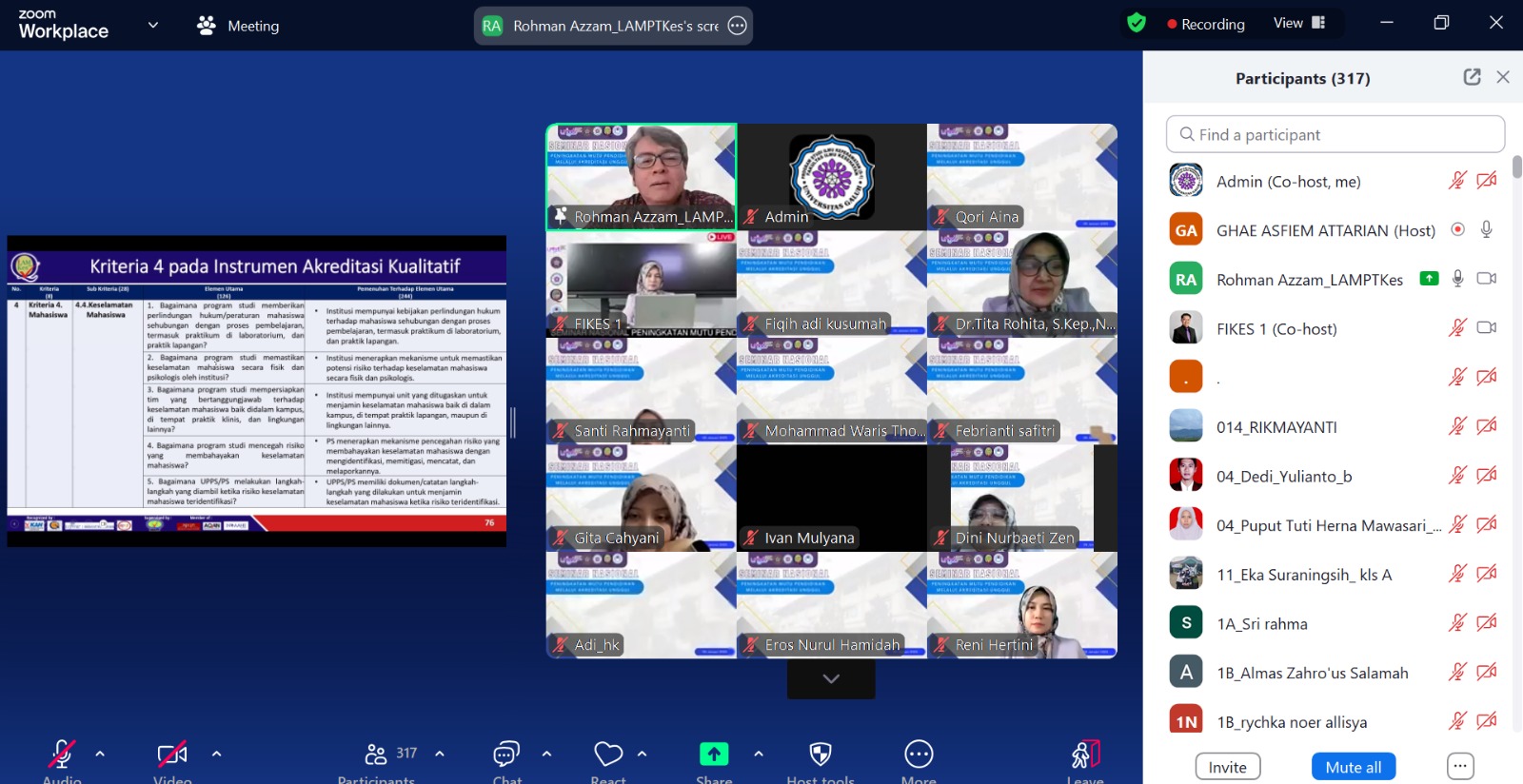This screenshot has height=784, width=1523.
Task: Unmute the microphone with Audio button
Action: 62,755
